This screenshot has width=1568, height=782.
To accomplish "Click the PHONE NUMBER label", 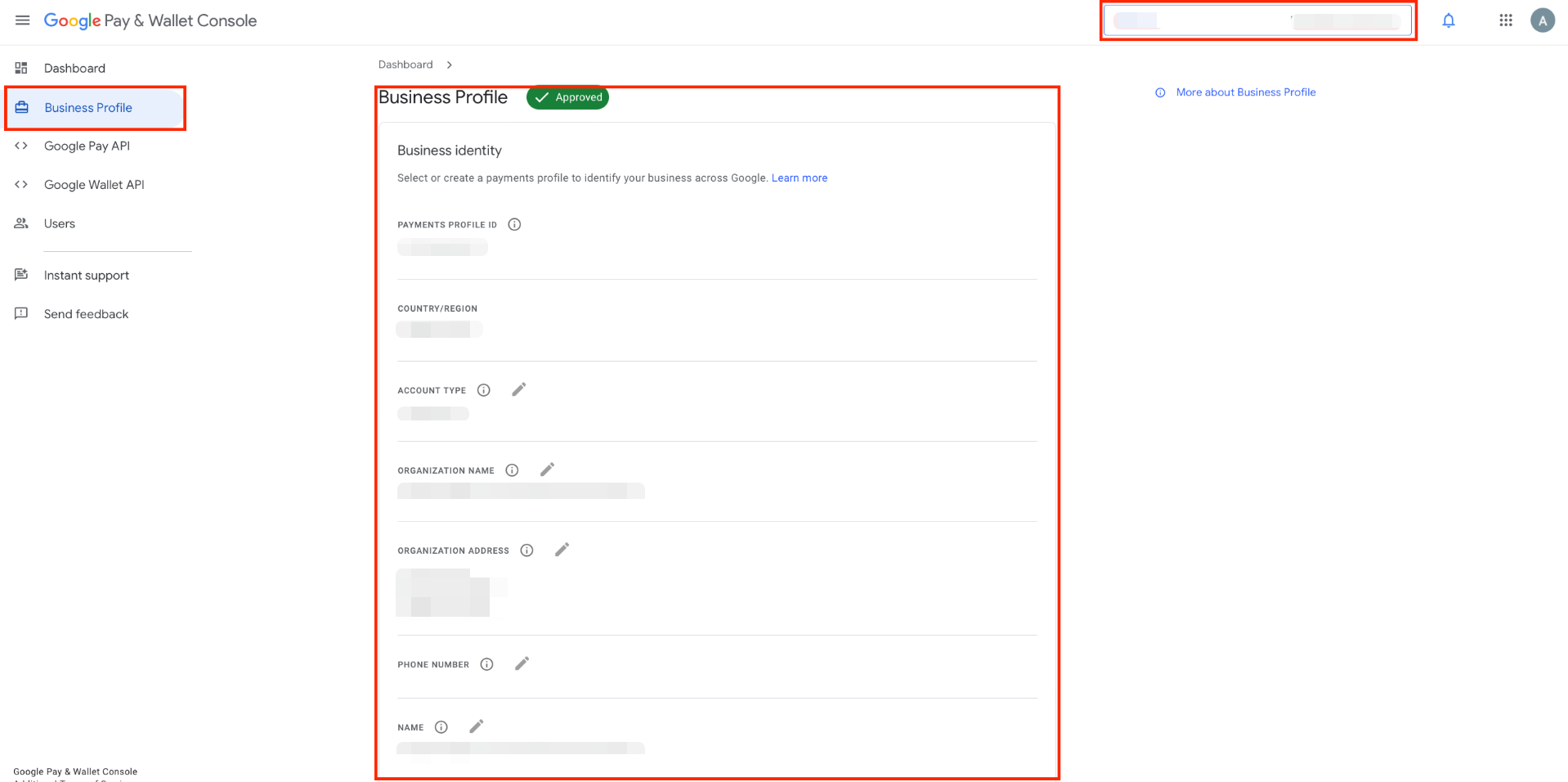I will pos(433,664).
